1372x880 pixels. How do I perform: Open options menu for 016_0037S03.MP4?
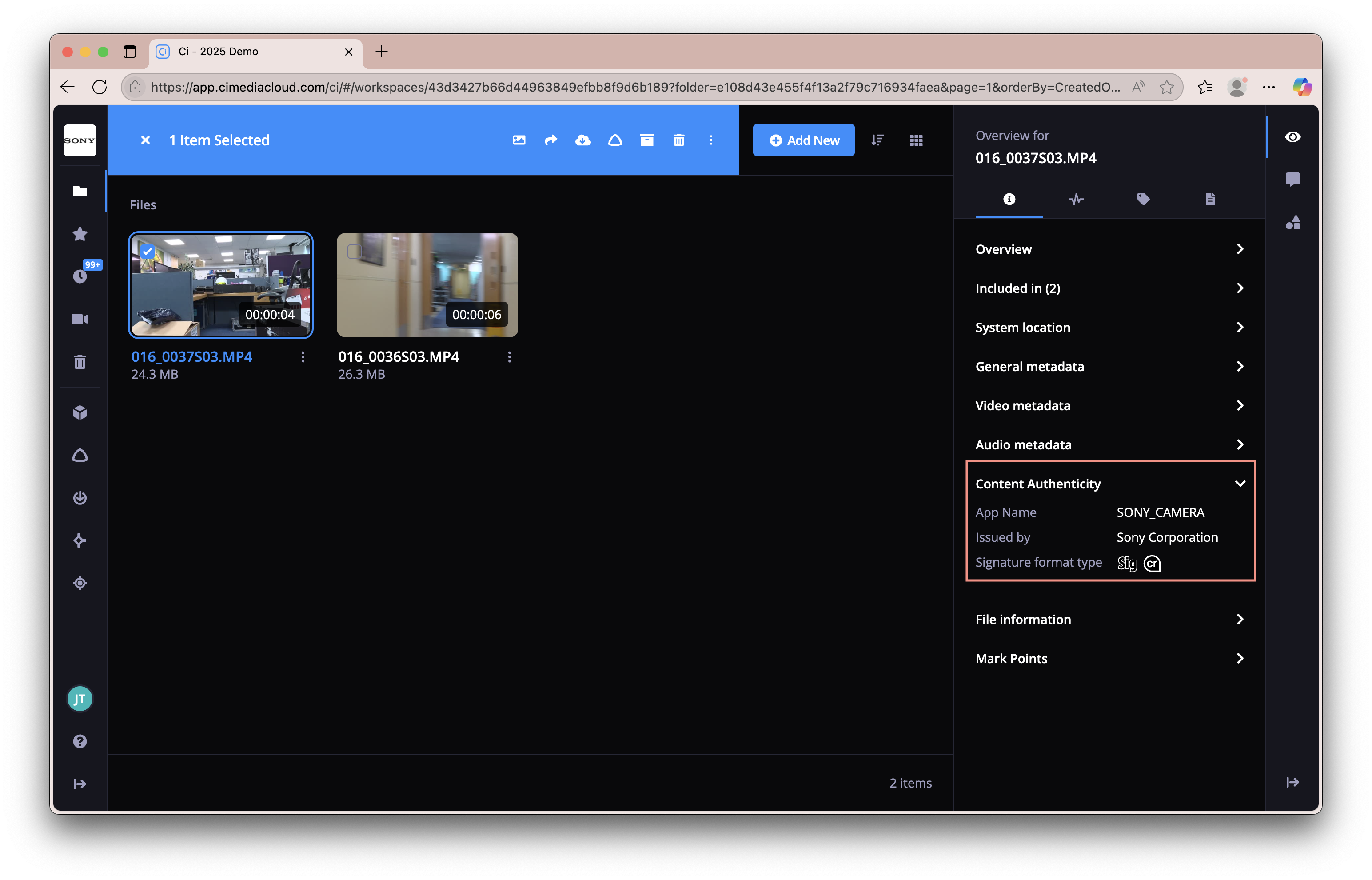303,356
